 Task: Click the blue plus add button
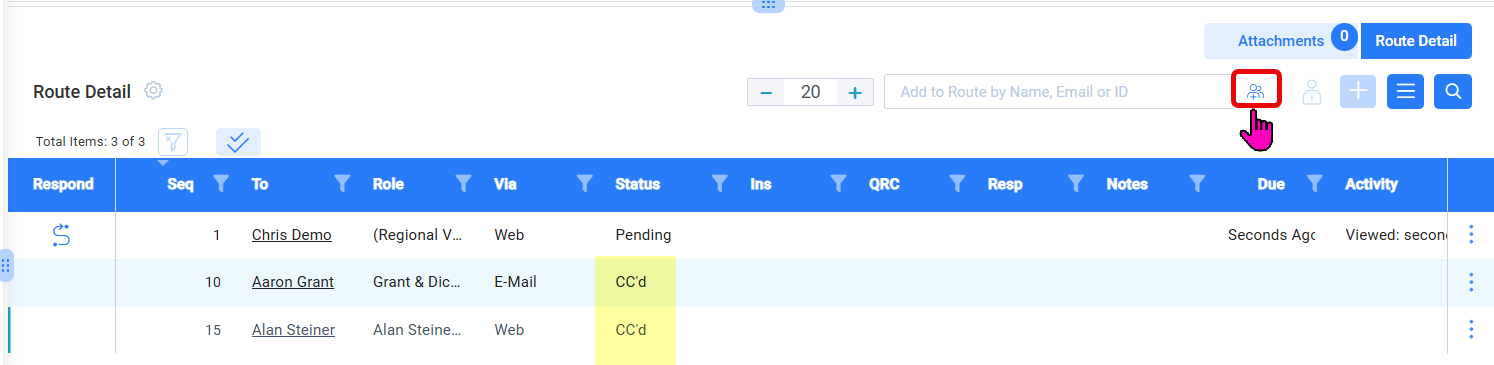1358,92
